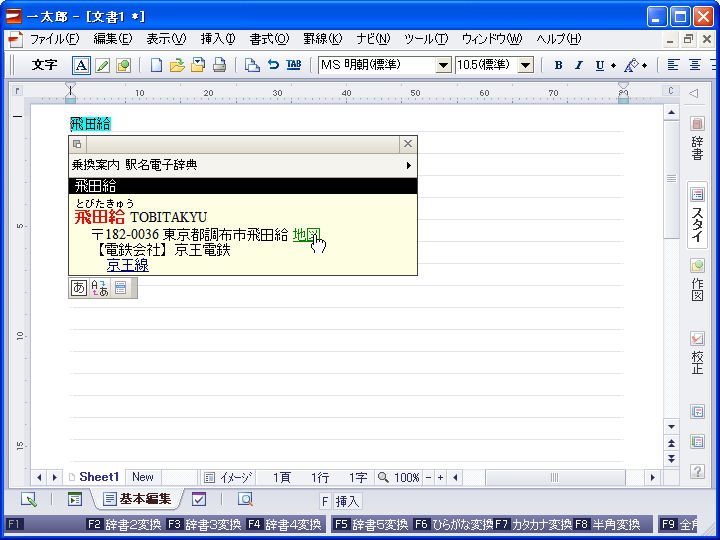
Task: Open the 作図 side panel
Action: tap(697, 279)
